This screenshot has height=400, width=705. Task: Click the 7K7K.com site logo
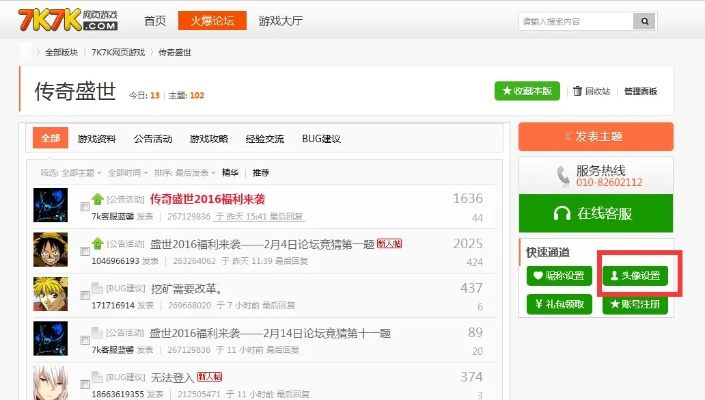(x=67, y=20)
